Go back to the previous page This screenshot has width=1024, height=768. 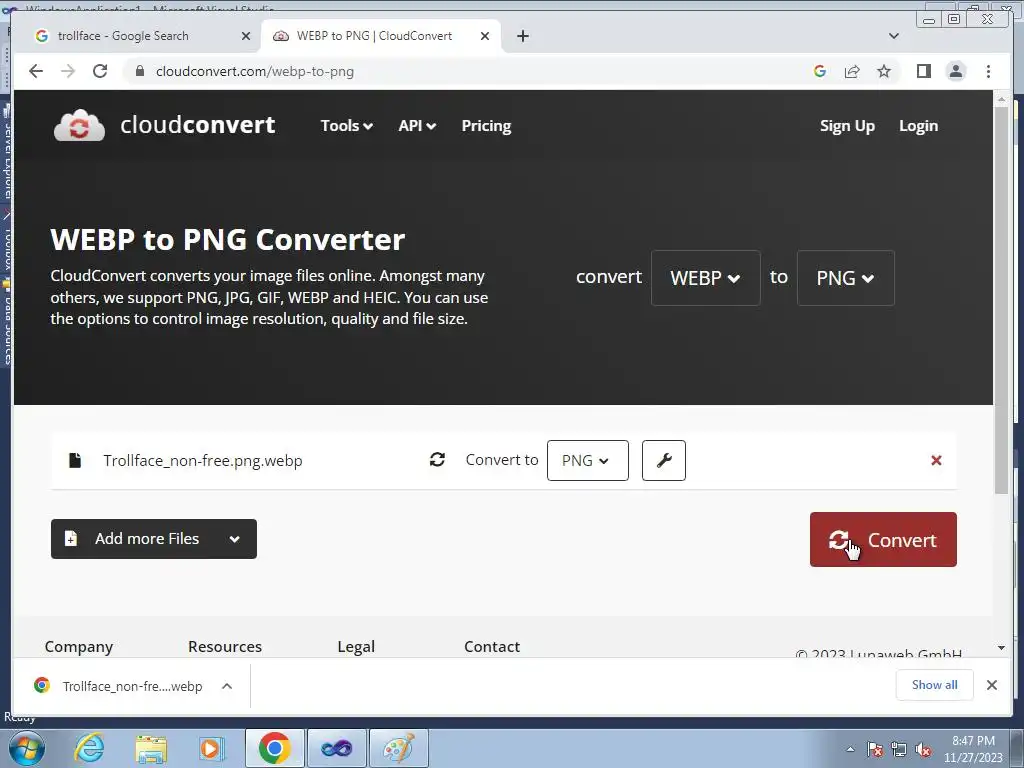(36, 71)
